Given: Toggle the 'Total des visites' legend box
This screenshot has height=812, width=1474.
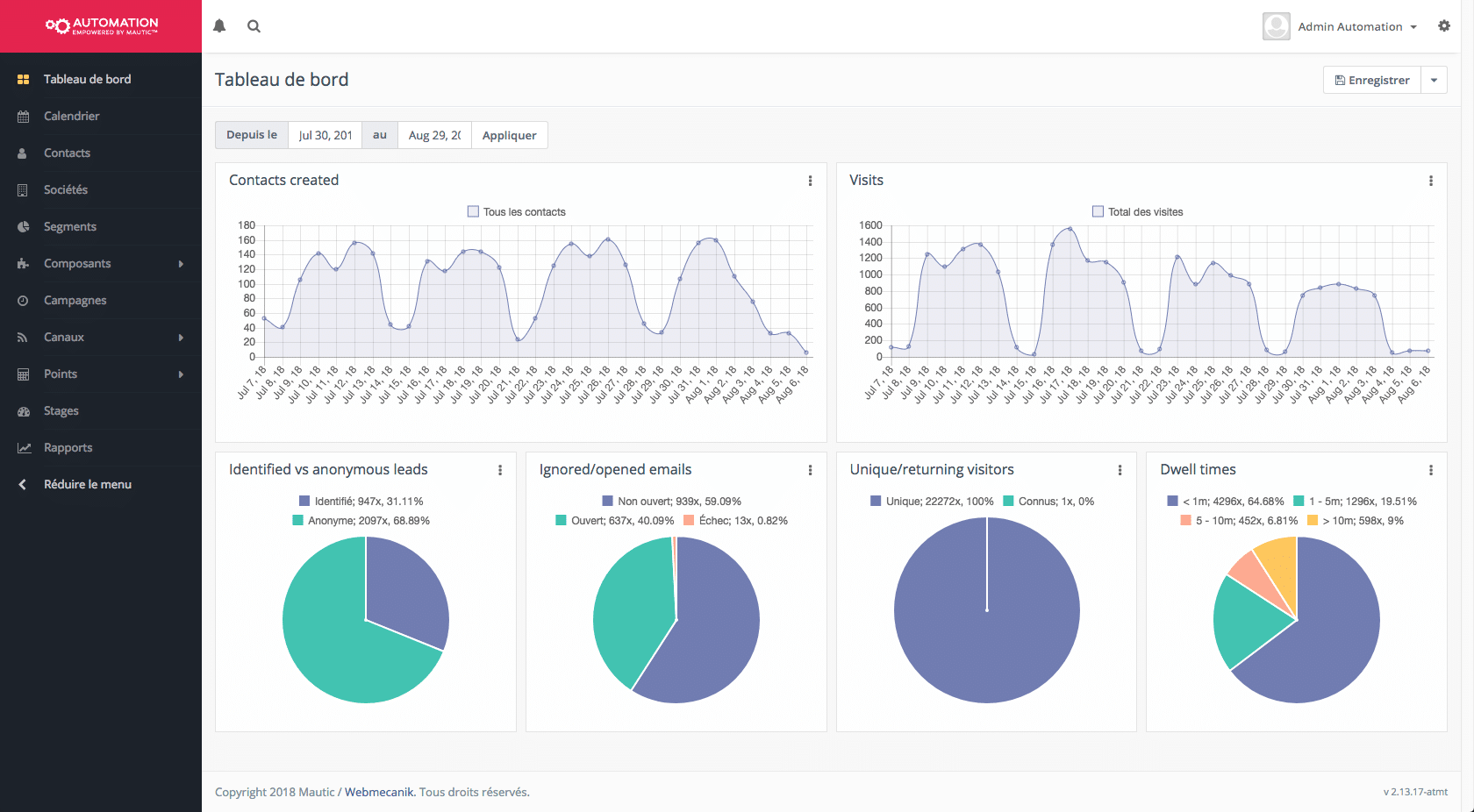Looking at the screenshot, I should click(x=1098, y=211).
